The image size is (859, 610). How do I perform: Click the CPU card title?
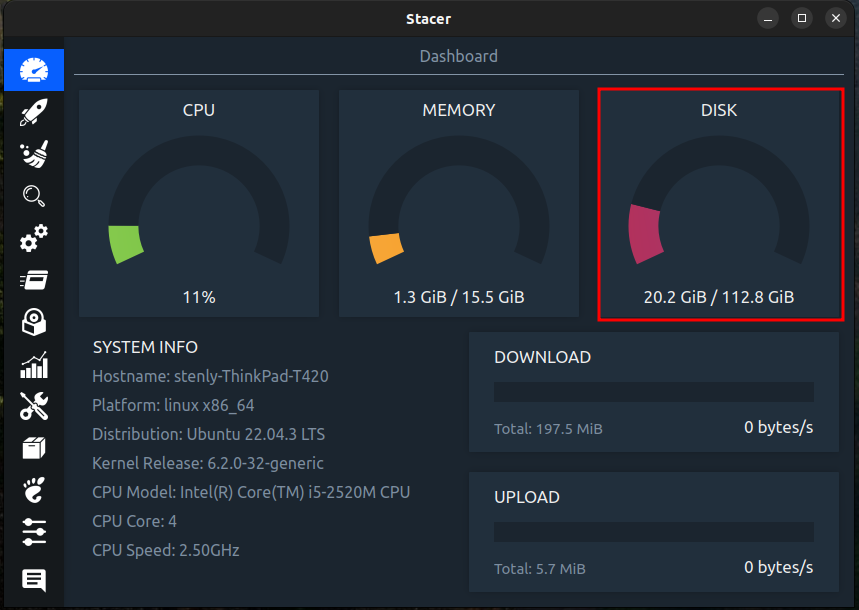tap(199, 110)
